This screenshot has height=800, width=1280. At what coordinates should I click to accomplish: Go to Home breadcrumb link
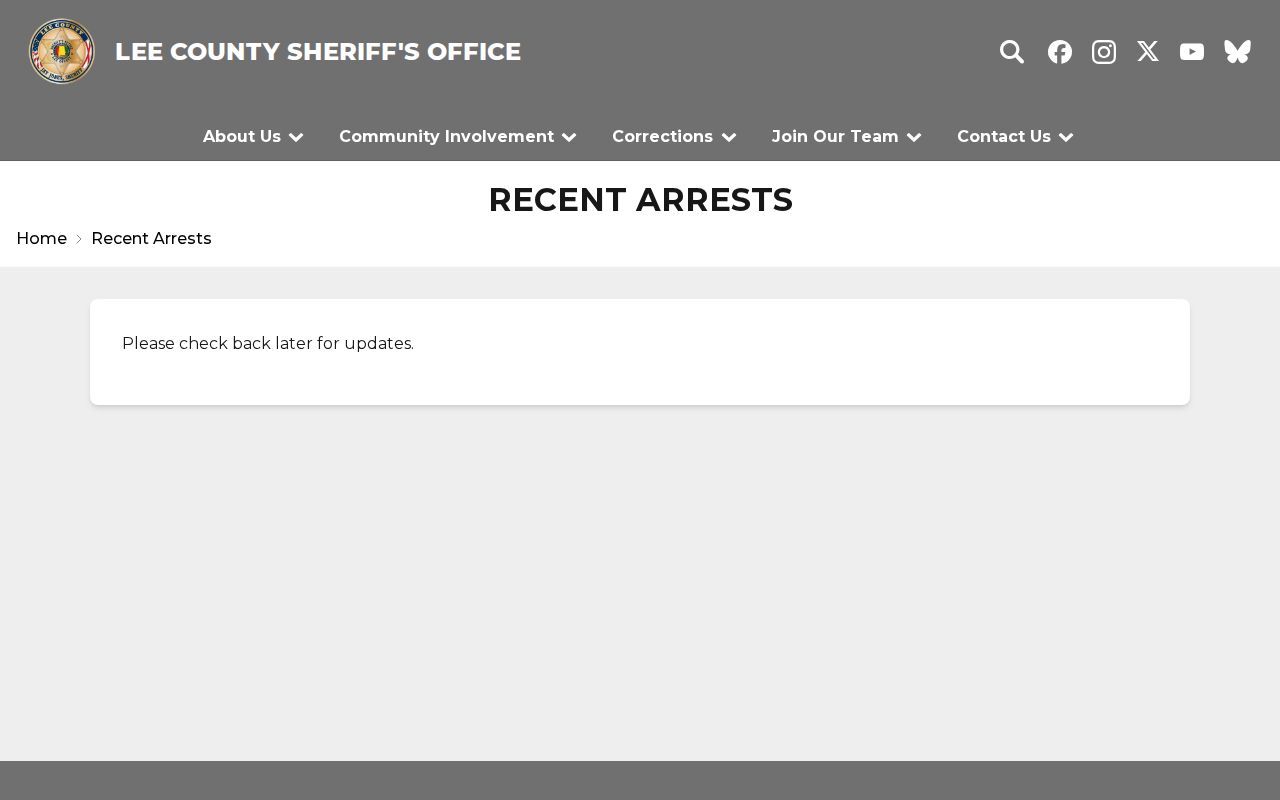(42, 238)
